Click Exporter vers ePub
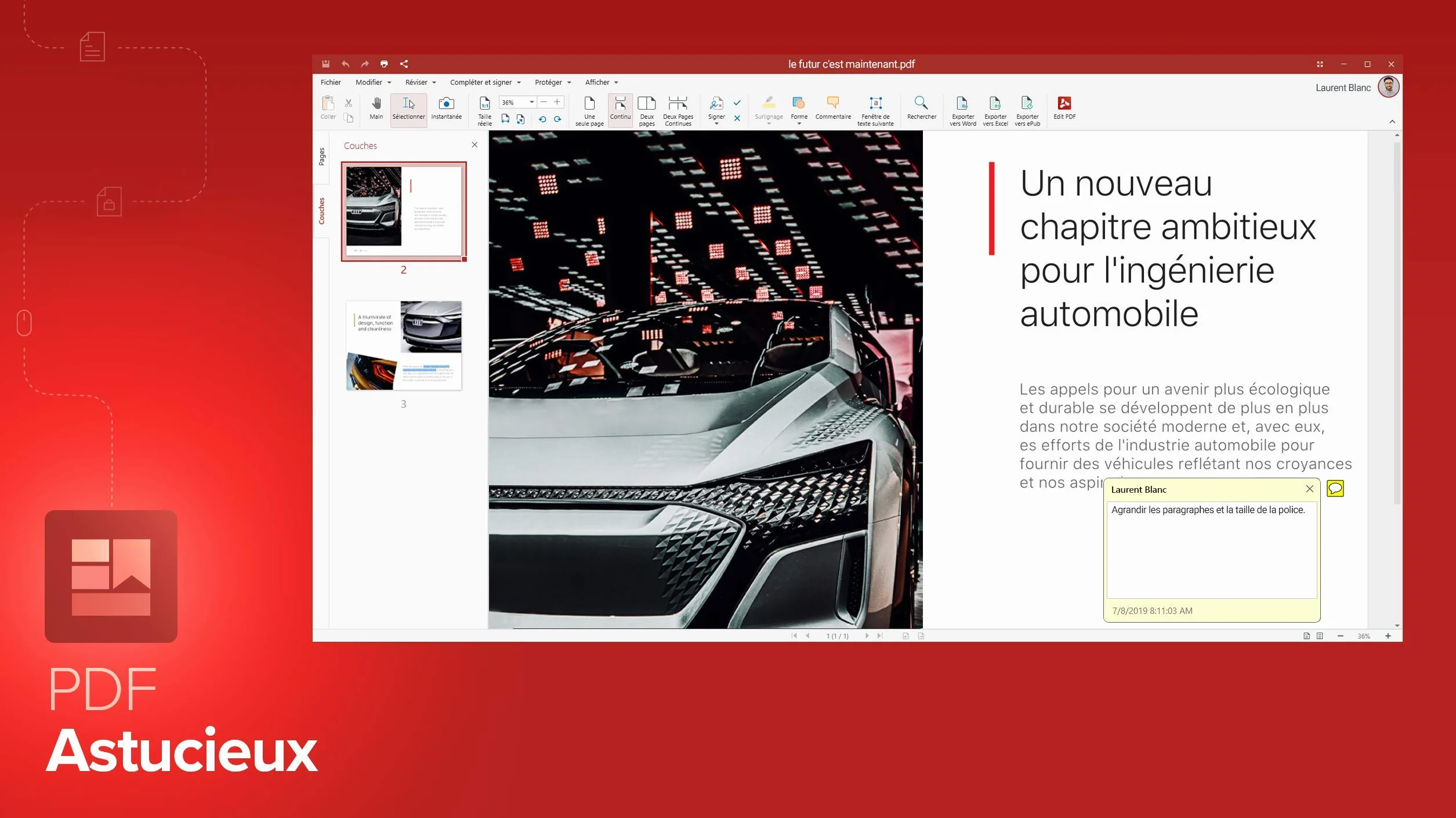 (x=1027, y=111)
